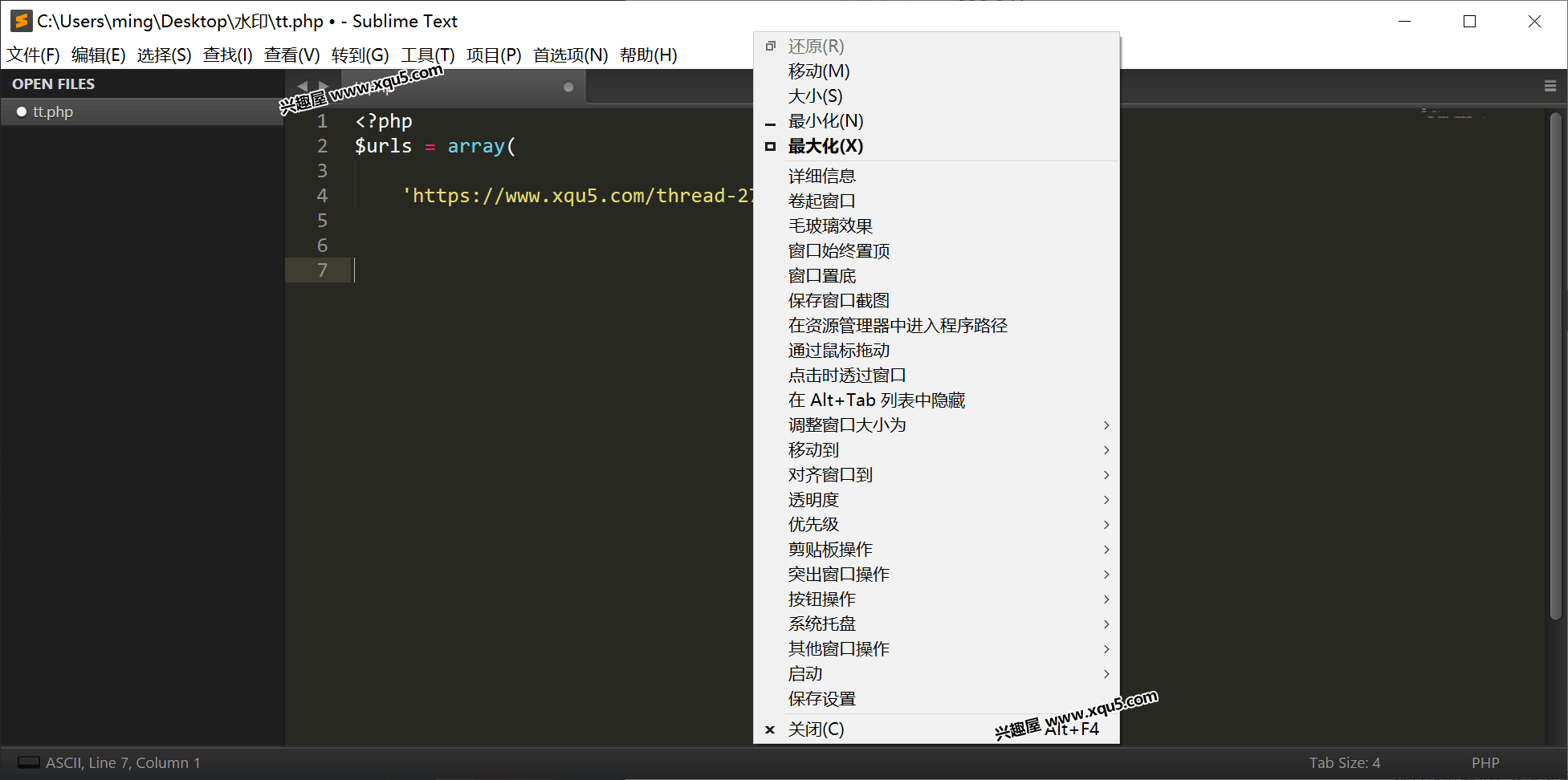Open the 文件(F) menu
The height and width of the screenshot is (780, 1568).
(34, 55)
